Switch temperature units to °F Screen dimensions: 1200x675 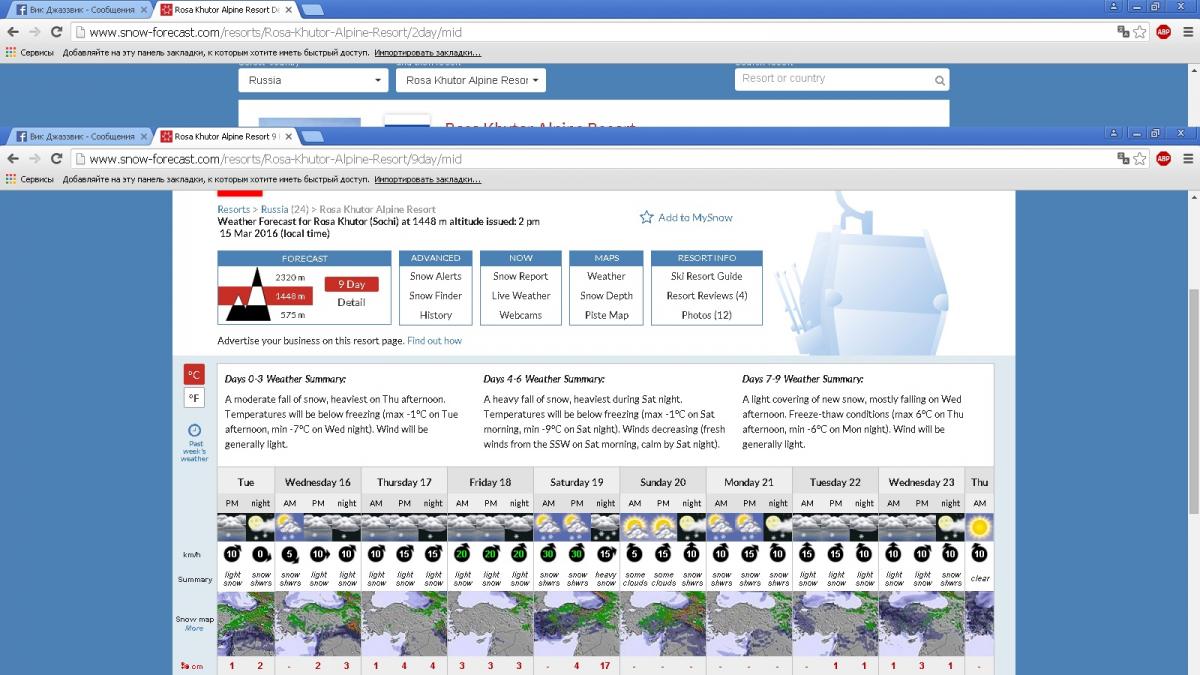194,399
